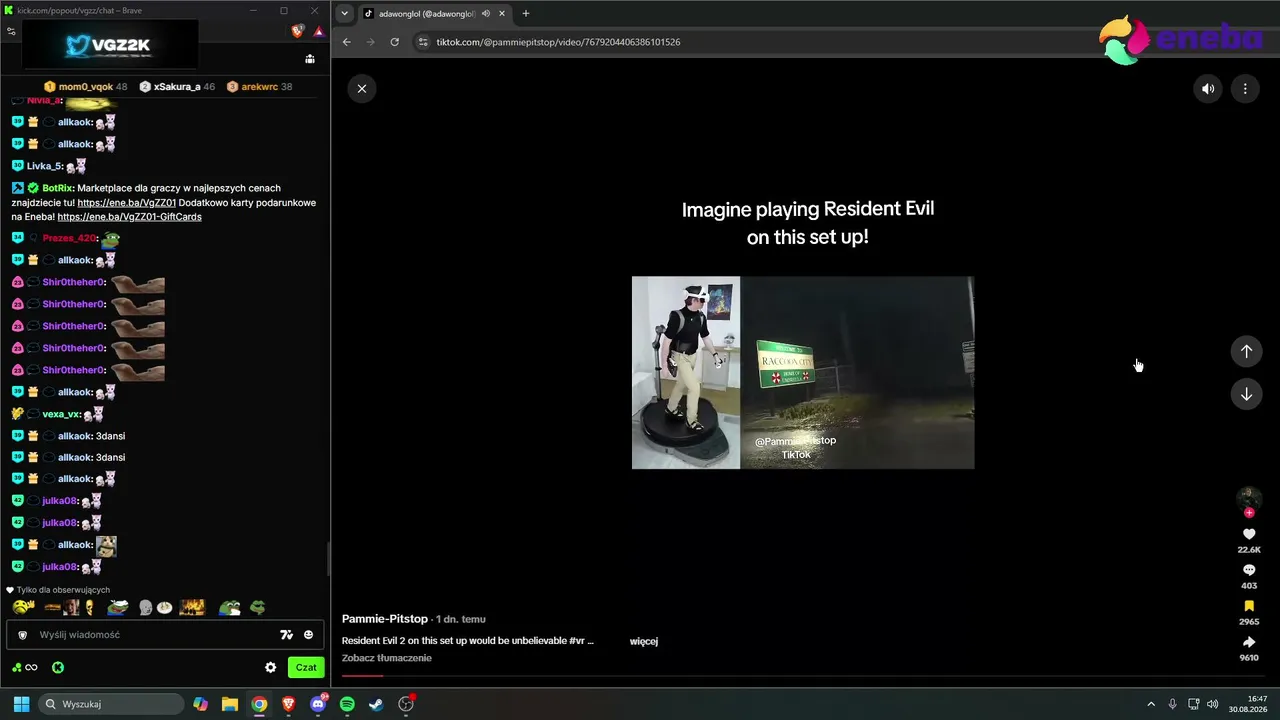Open the TikTok video more options menu
Viewport: 1280px width, 720px height.
[x=1245, y=89]
